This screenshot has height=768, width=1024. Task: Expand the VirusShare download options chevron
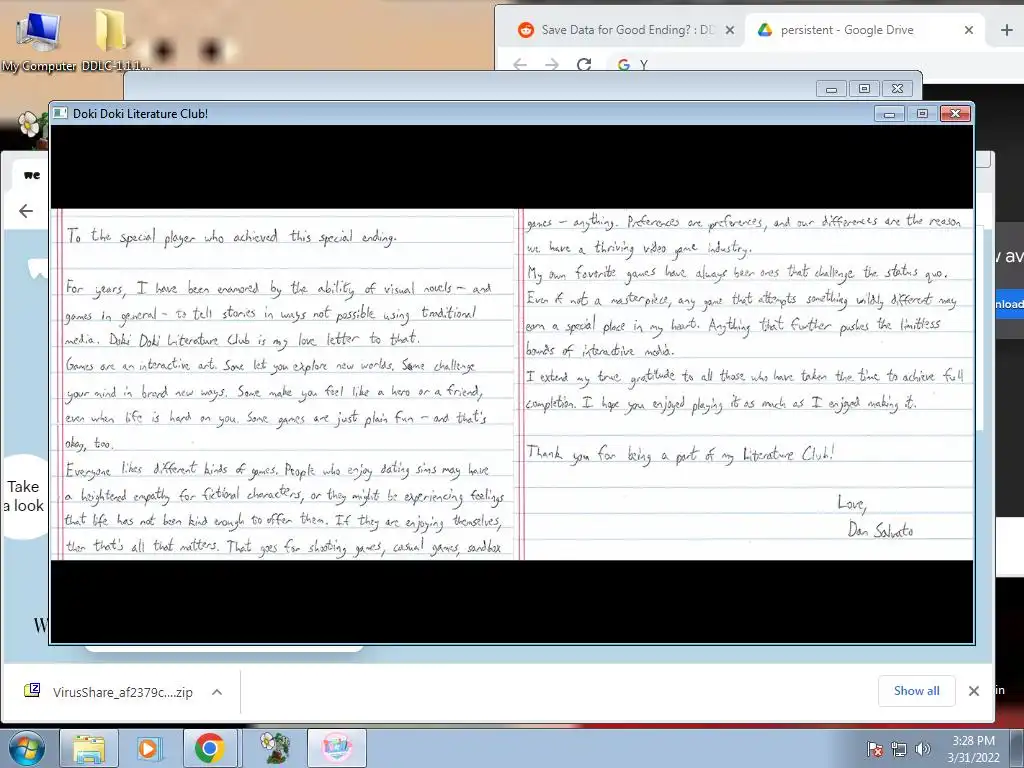point(217,692)
